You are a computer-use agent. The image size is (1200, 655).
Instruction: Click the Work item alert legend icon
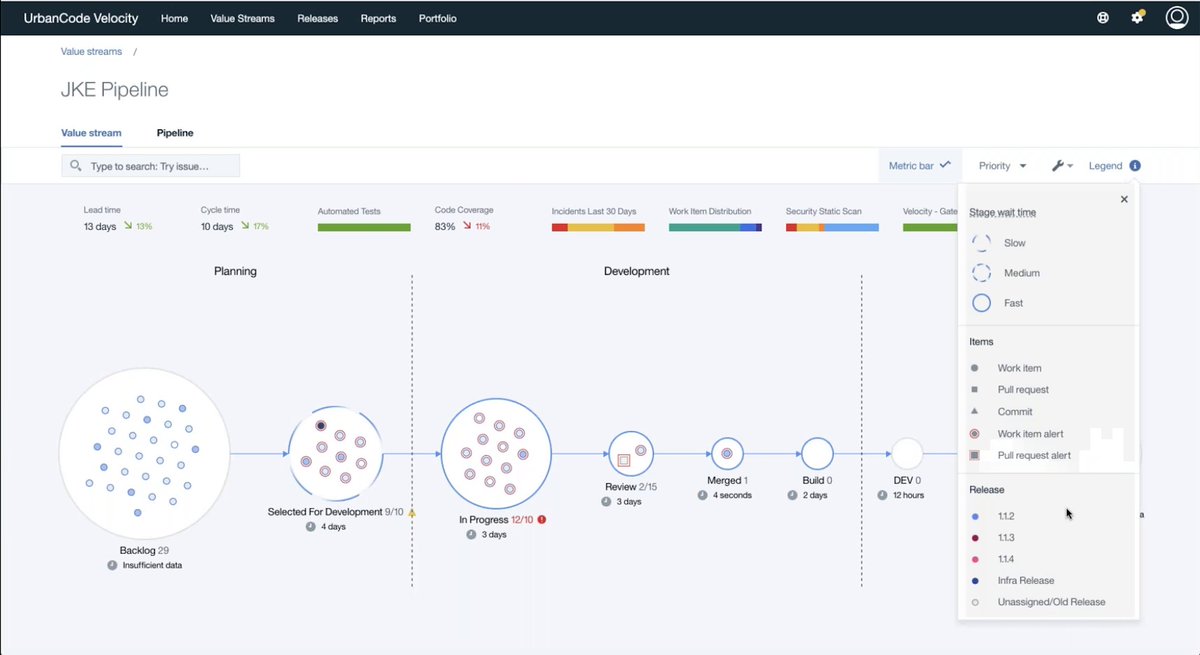click(975, 433)
